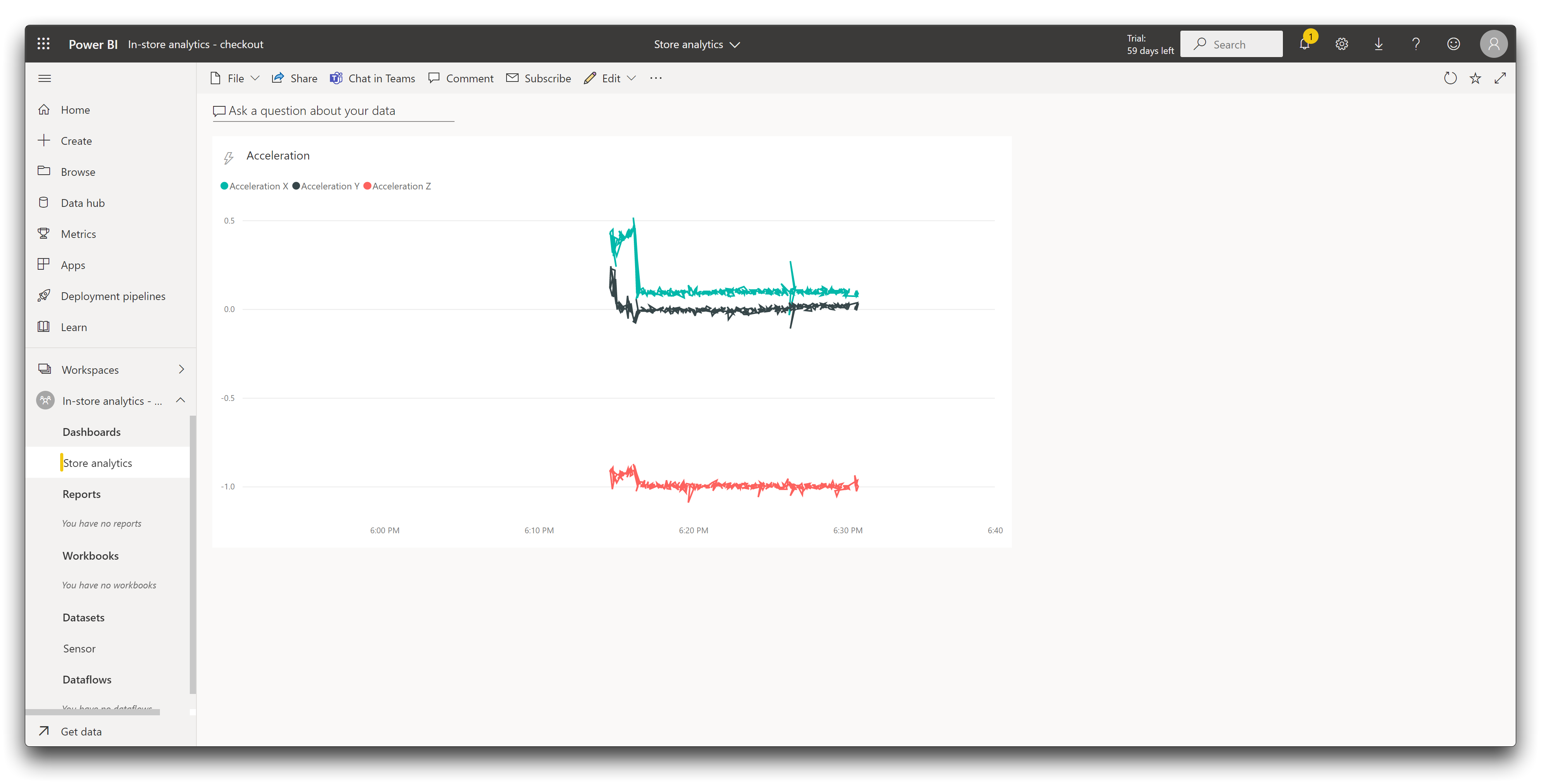The width and height of the screenshot is (1541, 784).
Task: Enter full screen mode icon
Action: [1500, 78]
